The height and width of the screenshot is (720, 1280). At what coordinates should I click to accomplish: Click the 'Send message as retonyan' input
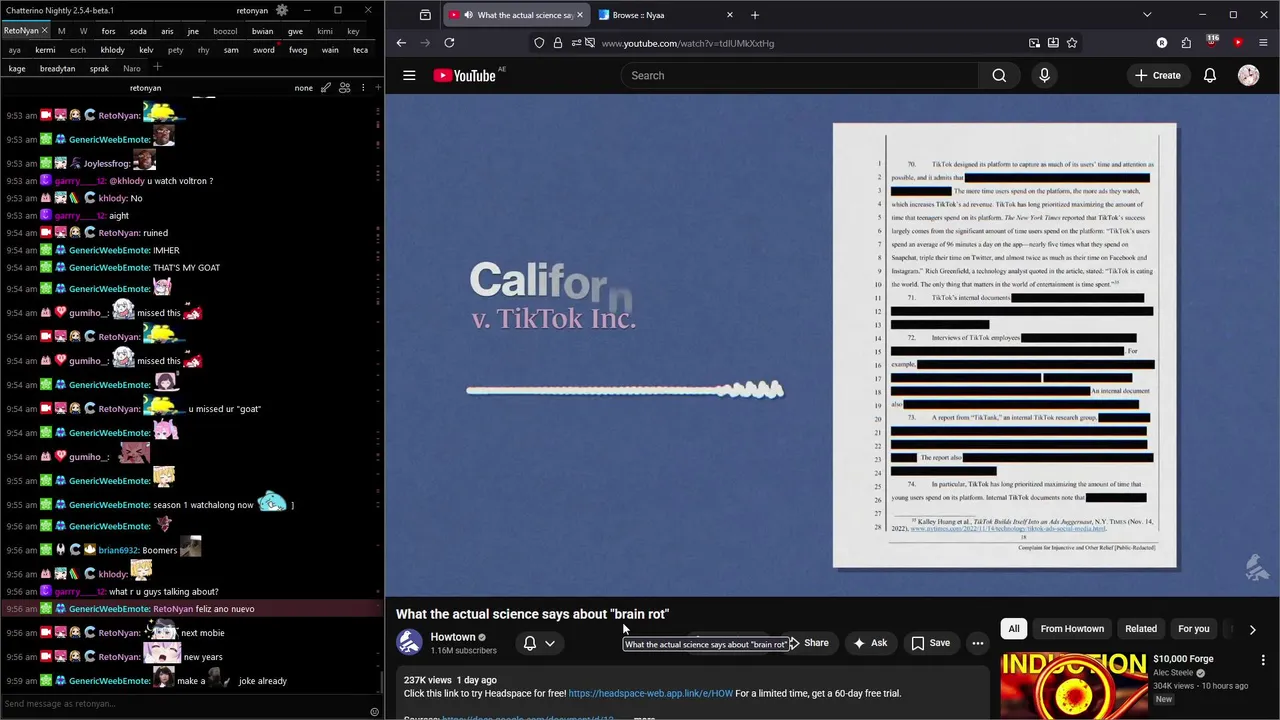pyautogui.click(x=185, y=704)
